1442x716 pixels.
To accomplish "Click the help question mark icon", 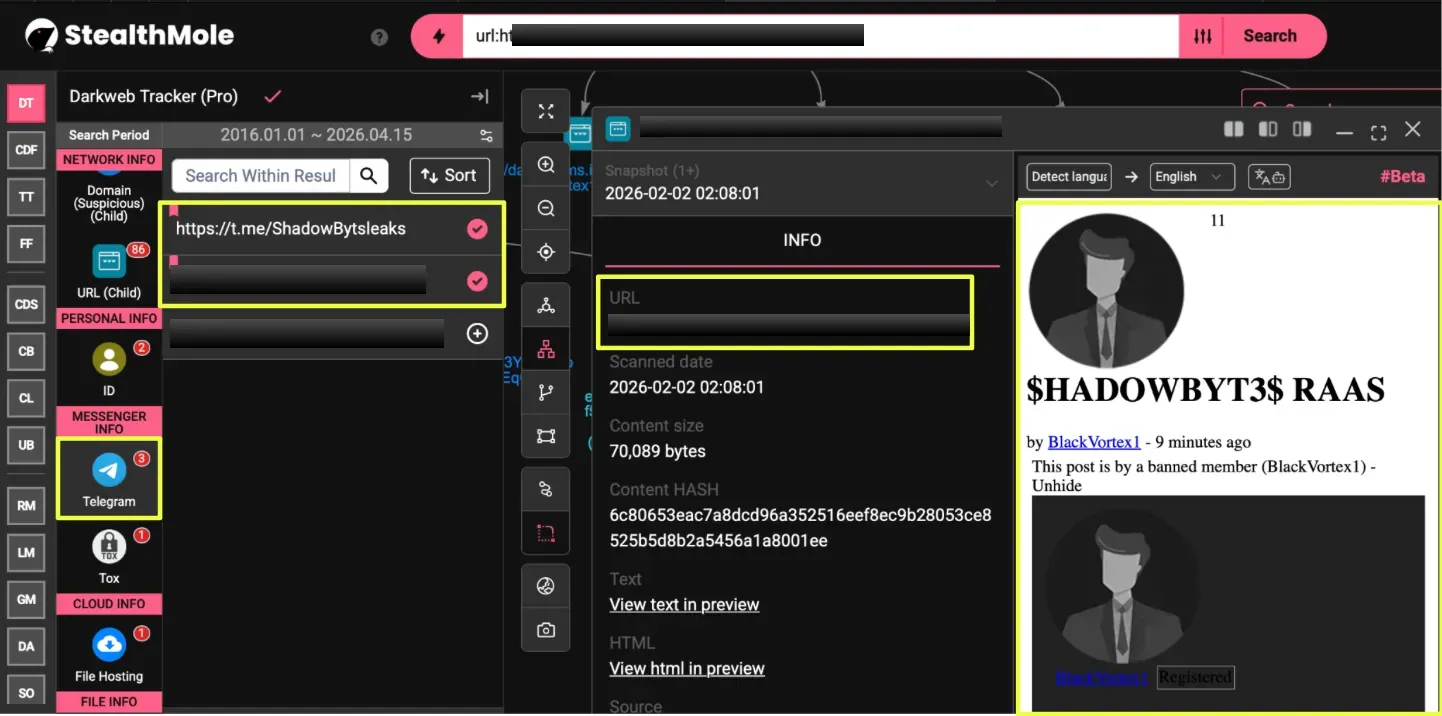I will tap(379, 37).
